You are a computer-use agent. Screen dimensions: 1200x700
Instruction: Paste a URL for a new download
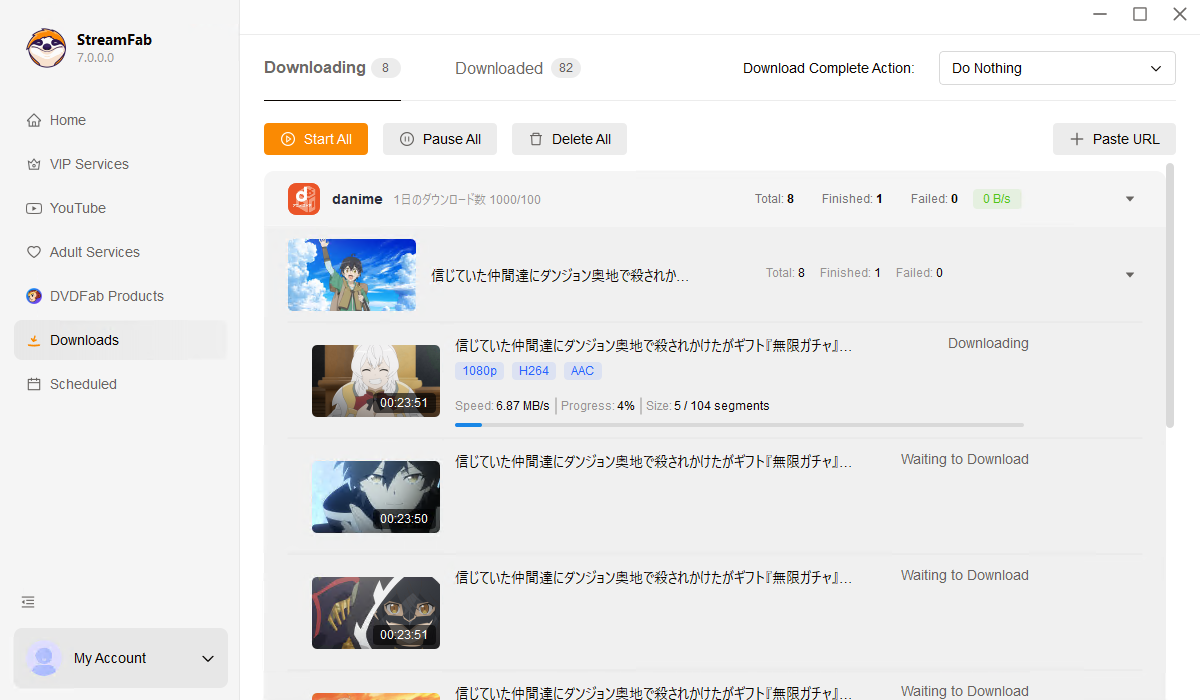point(1114,139)
